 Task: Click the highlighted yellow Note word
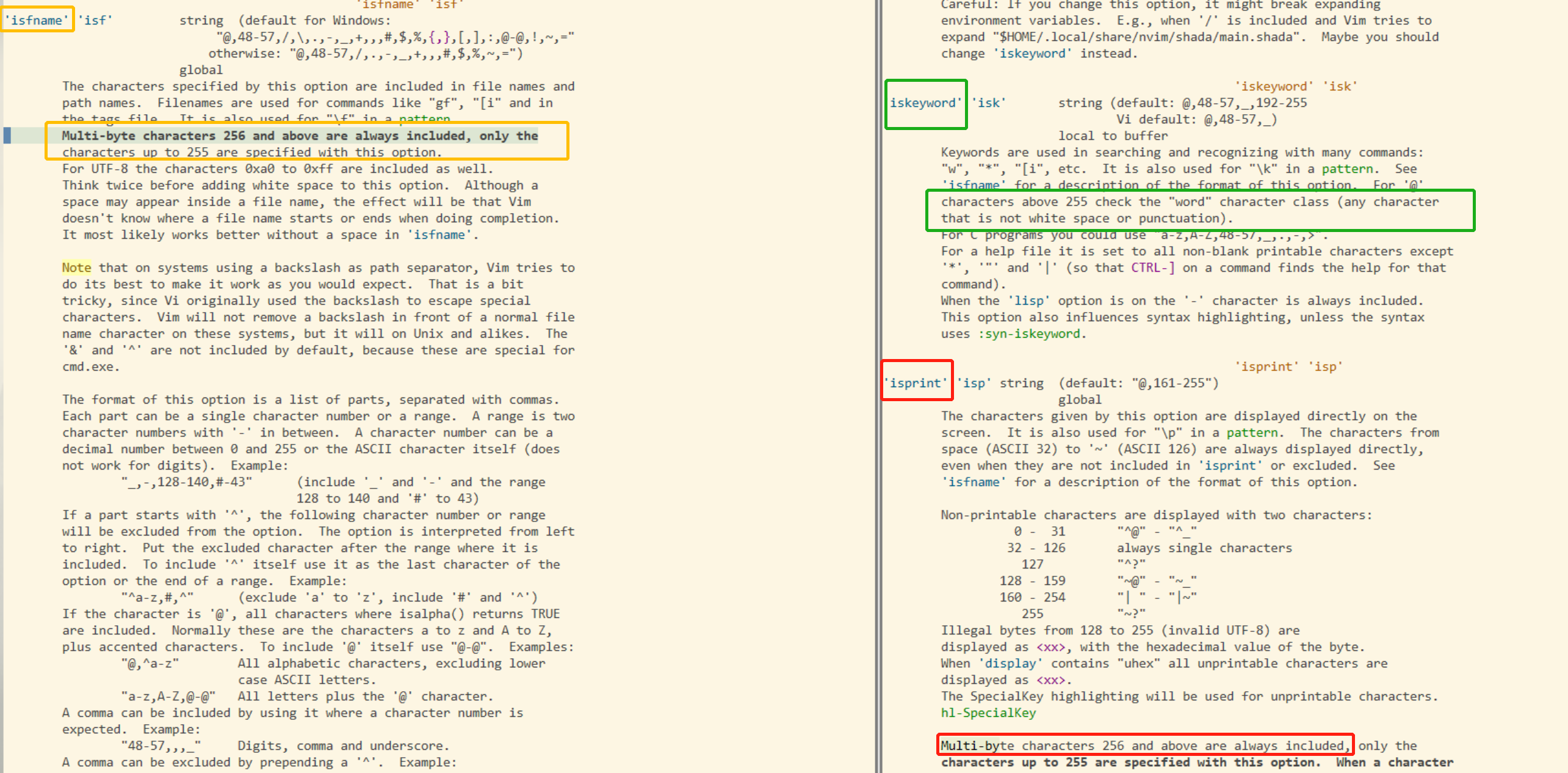point(76,267)
